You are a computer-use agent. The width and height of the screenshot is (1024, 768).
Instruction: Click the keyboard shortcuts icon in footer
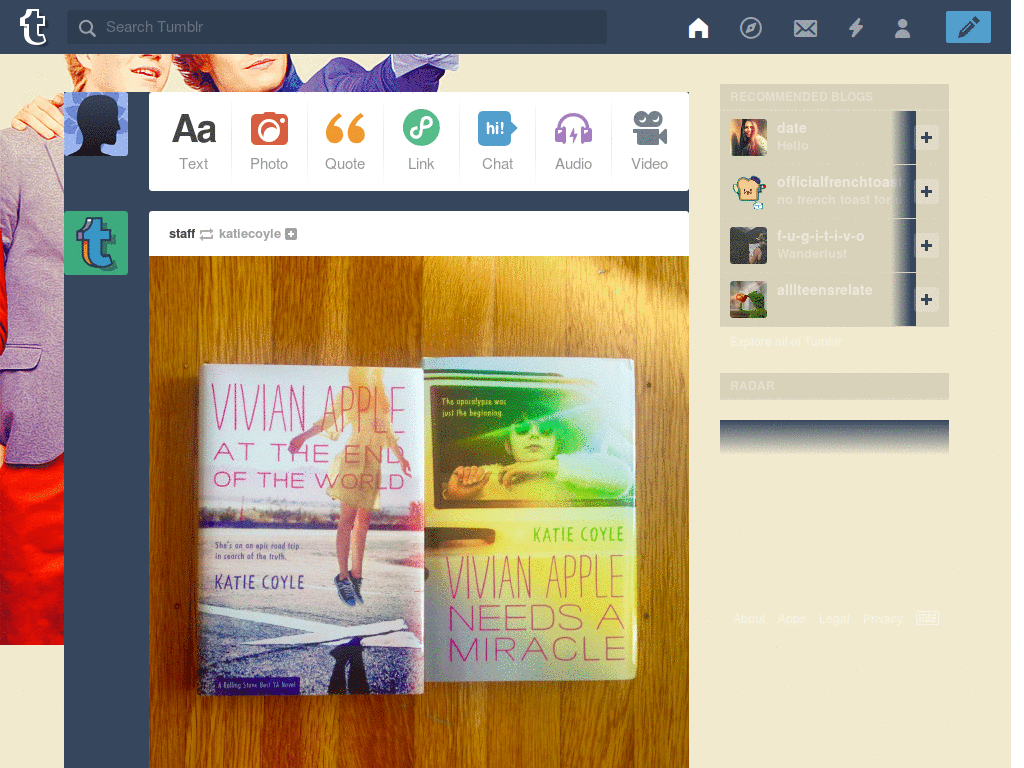pos(927,618)
